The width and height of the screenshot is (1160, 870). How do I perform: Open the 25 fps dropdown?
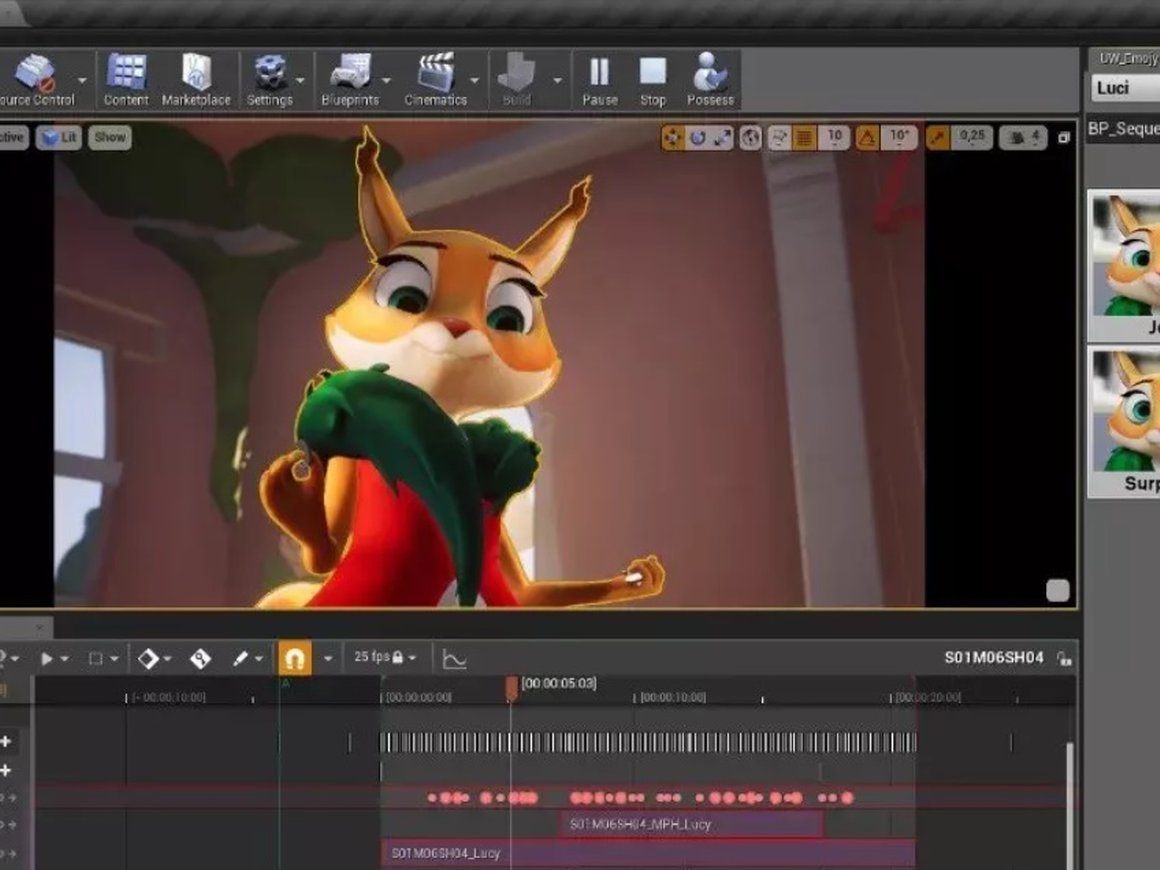tap(414, 658)
